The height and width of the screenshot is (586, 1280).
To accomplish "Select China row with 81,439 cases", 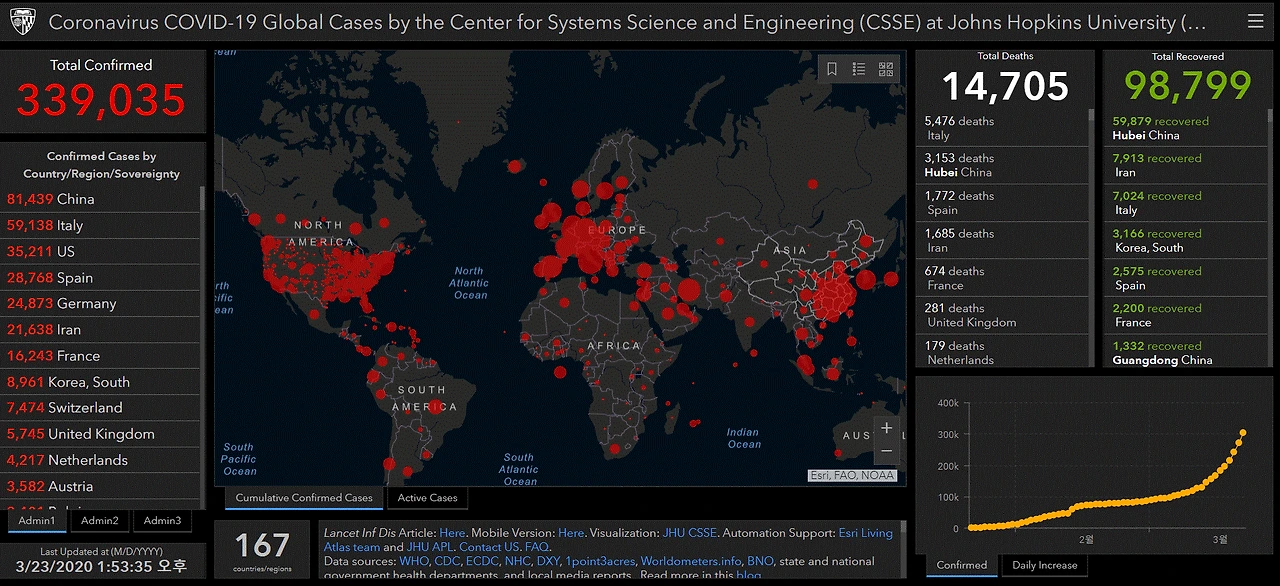I will [101, 199].
